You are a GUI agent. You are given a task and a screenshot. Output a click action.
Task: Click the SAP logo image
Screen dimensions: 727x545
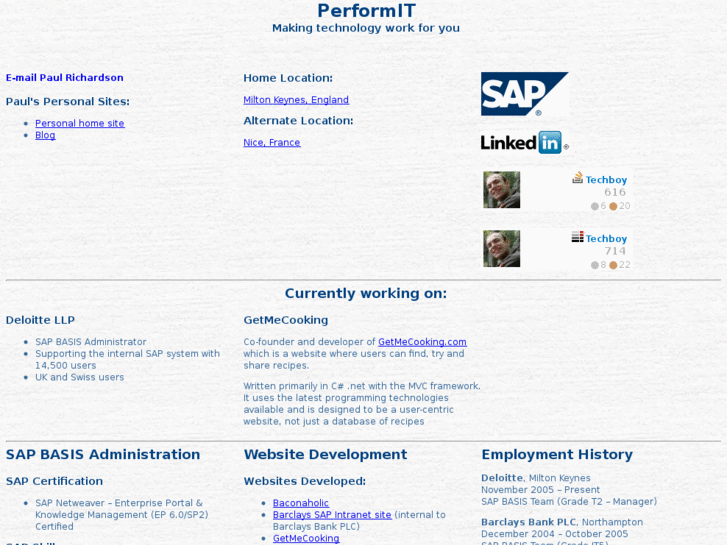(x=524, y=94)
